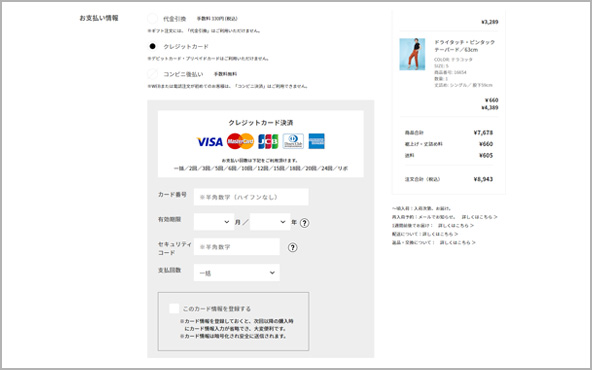Click the installment options list text
The height and width of the screenshot is (370, 592).
pyautogui.click(x=261, y=169)
